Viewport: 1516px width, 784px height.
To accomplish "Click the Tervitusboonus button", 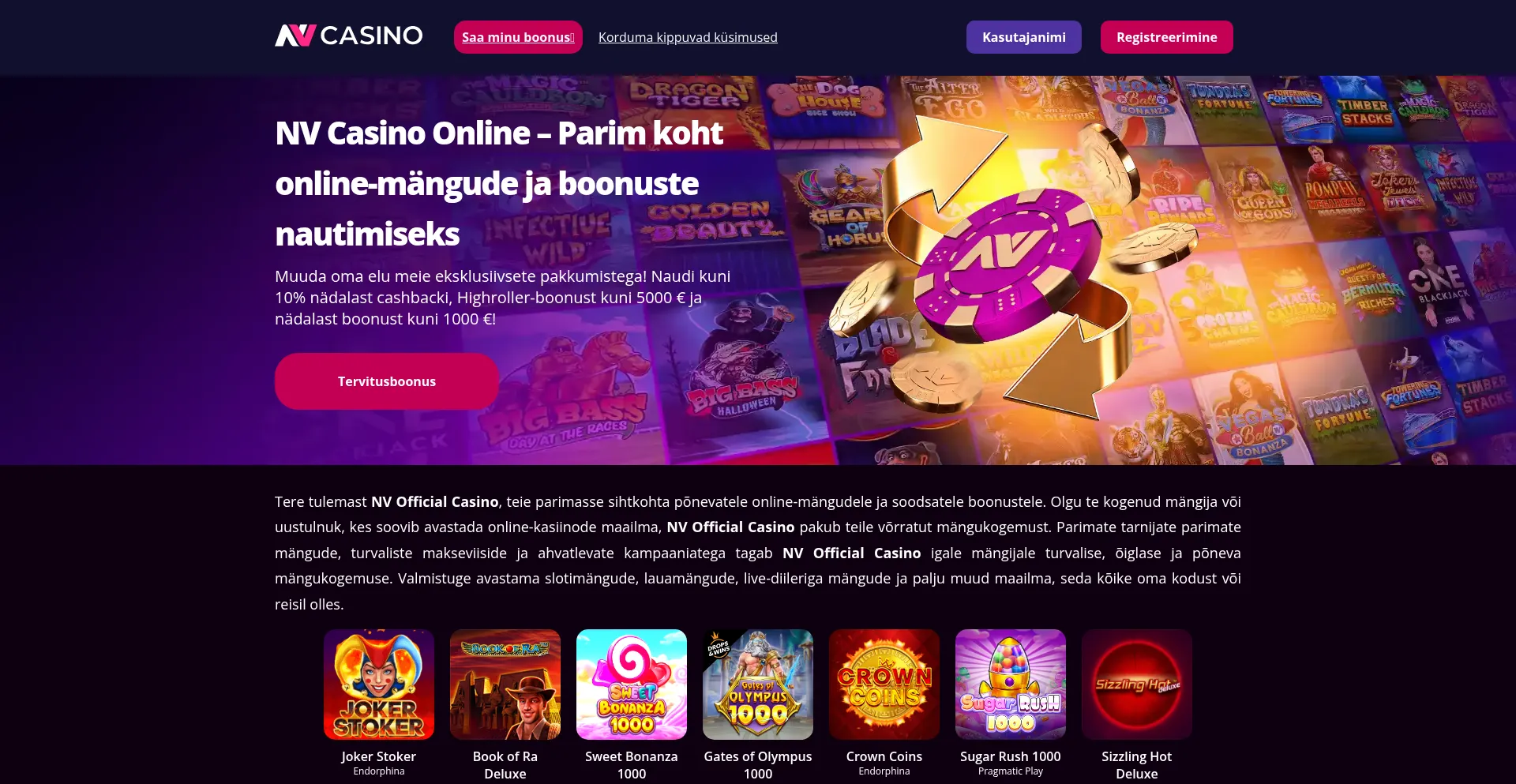I will tap(387, 381).
